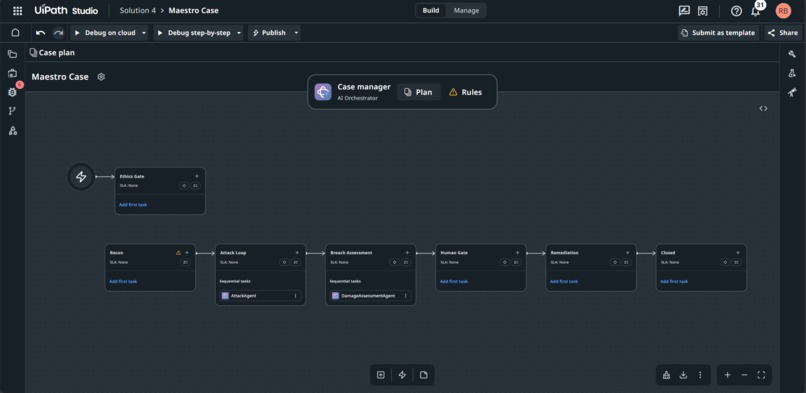The image size is (806, 393).
Task: Go to the home icon
Action: (15, 33)
